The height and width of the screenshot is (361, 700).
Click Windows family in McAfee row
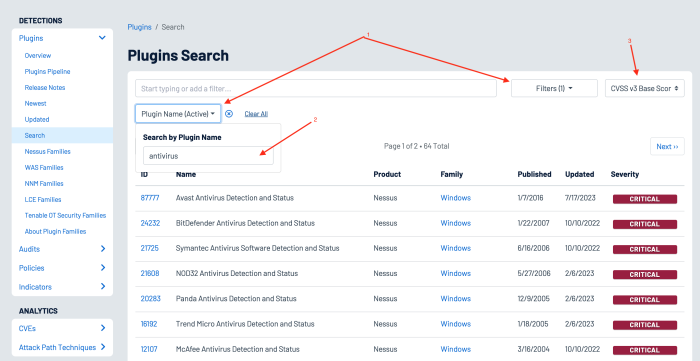(x=455, y=349)
